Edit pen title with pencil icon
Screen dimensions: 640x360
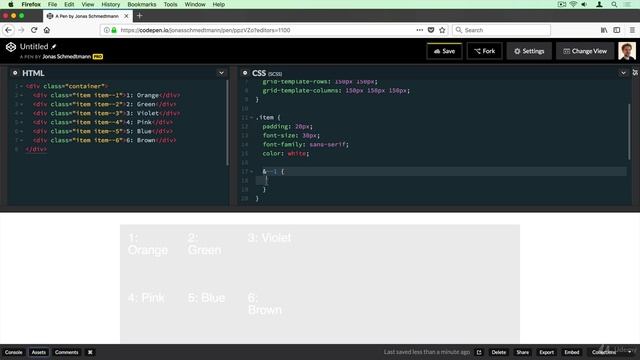click(x=53, y=47)
